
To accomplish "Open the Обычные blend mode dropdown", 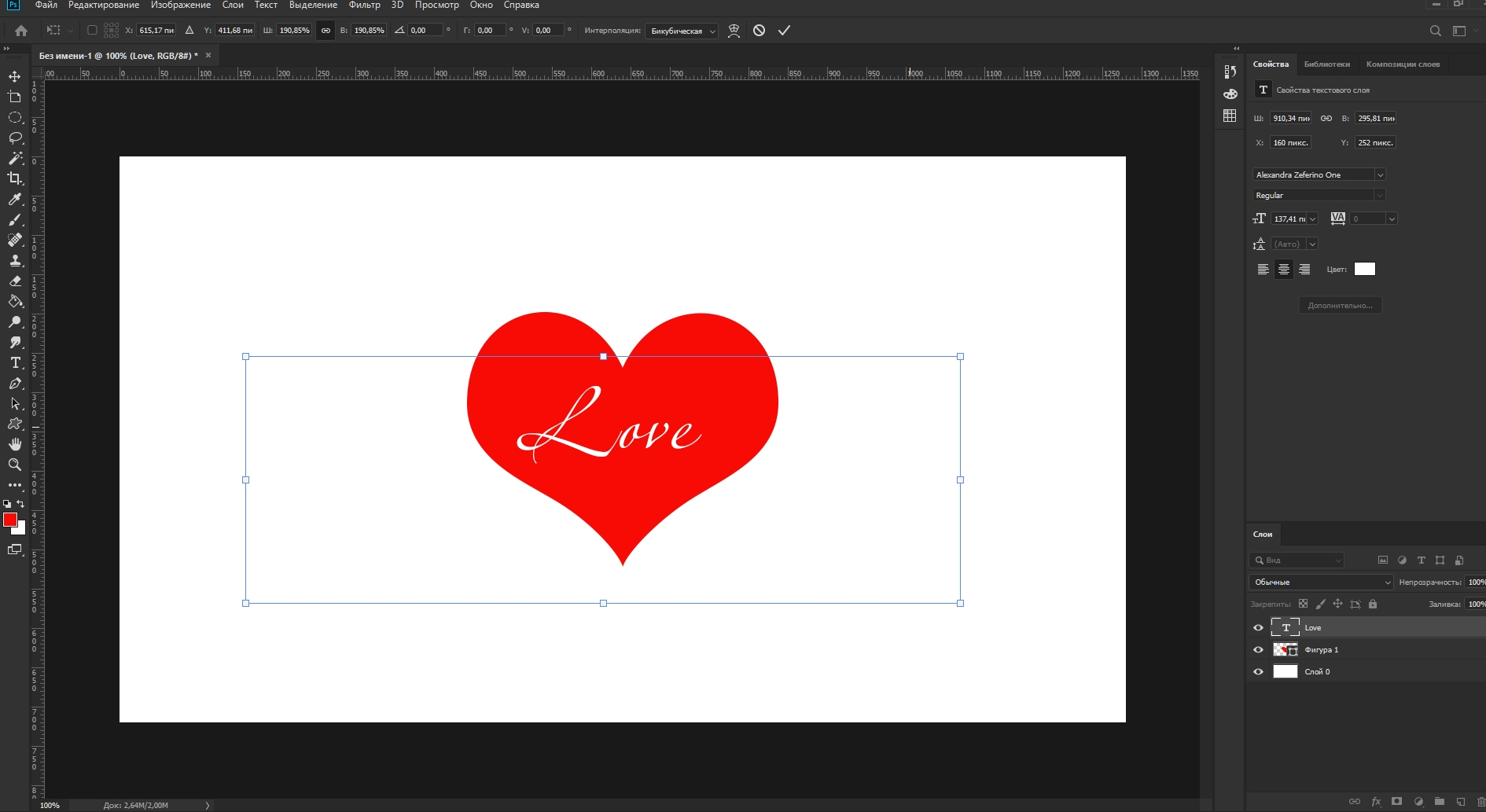I will (1321, 582).
